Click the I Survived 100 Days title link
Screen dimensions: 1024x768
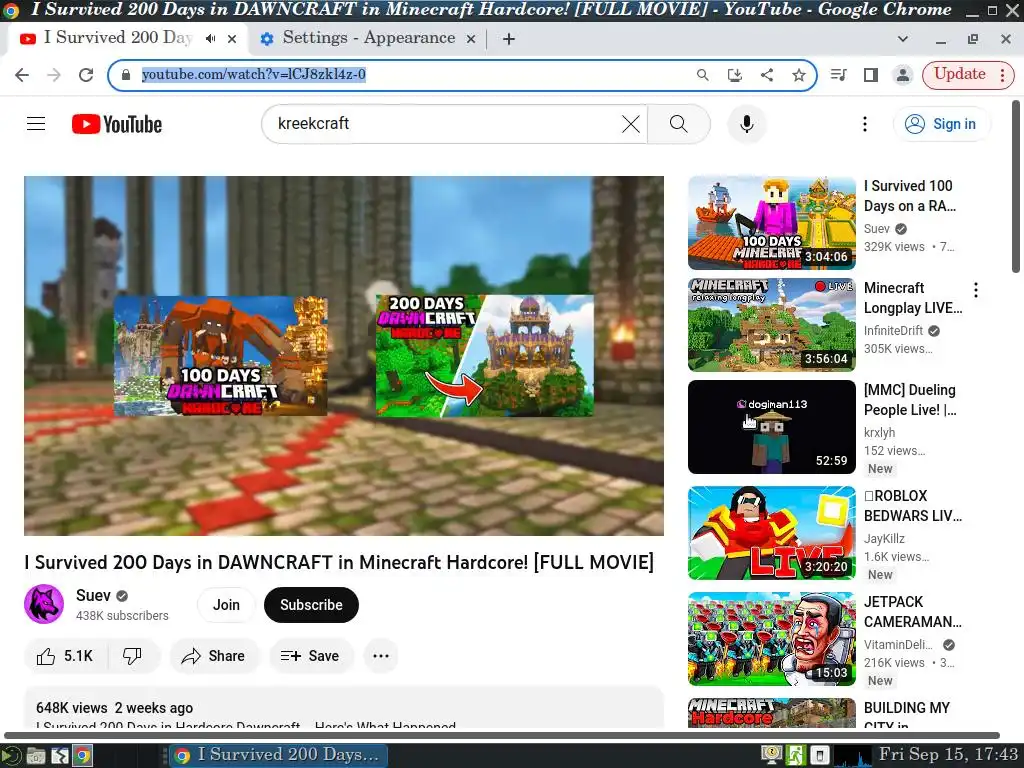click(910, 196)
